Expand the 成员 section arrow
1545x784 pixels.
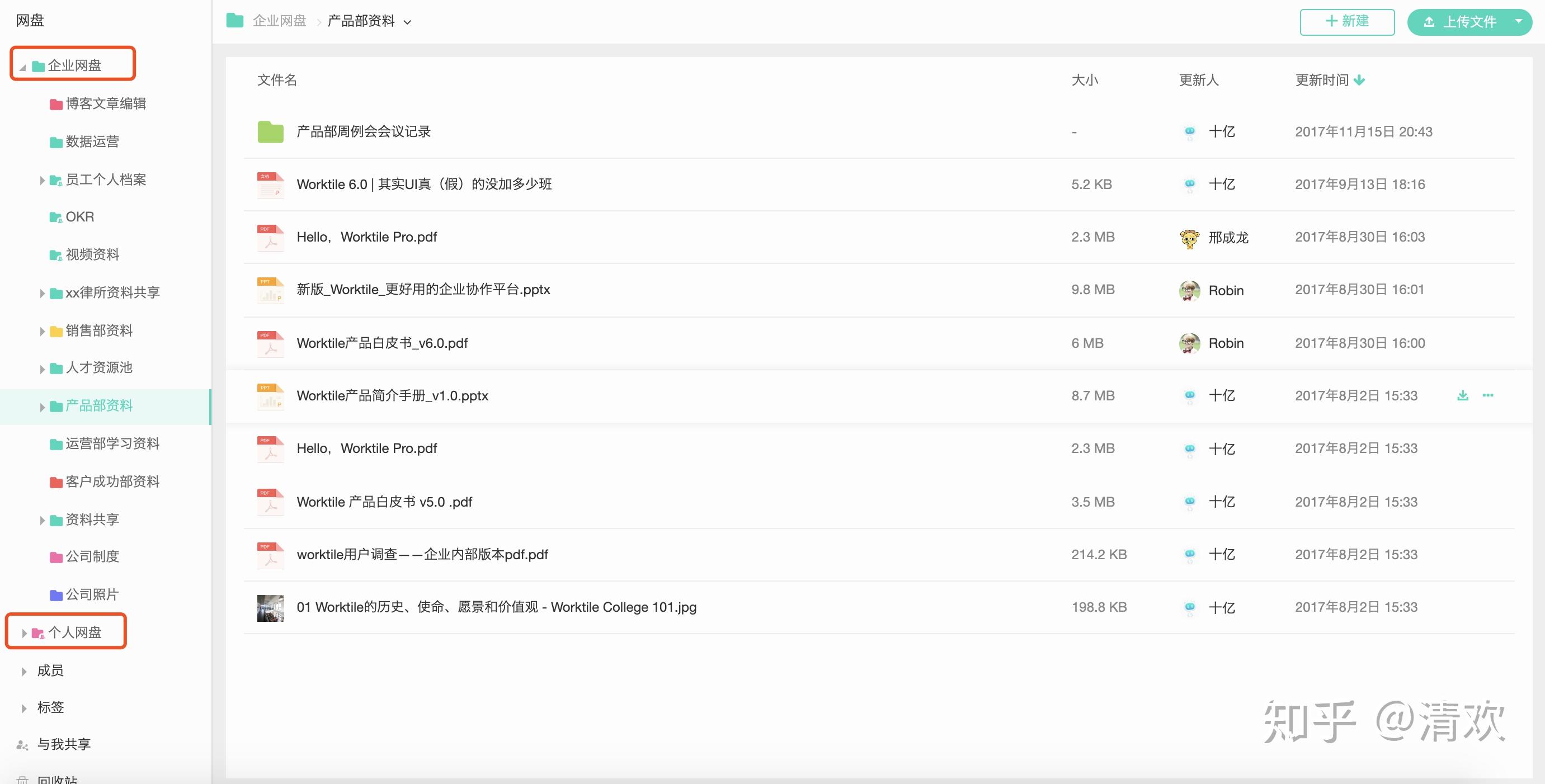tap(24, 671)
